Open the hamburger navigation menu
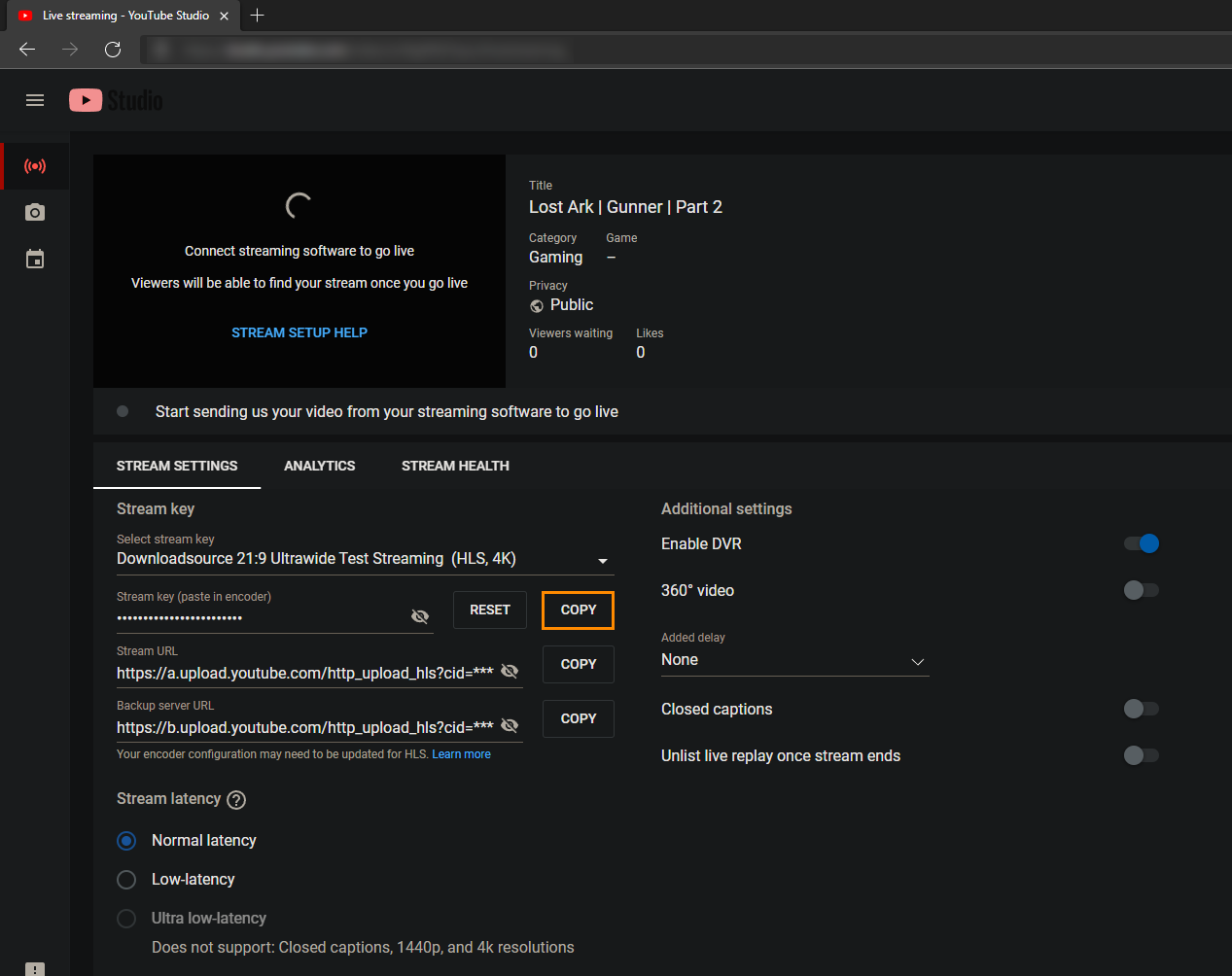 pos(35,100)
